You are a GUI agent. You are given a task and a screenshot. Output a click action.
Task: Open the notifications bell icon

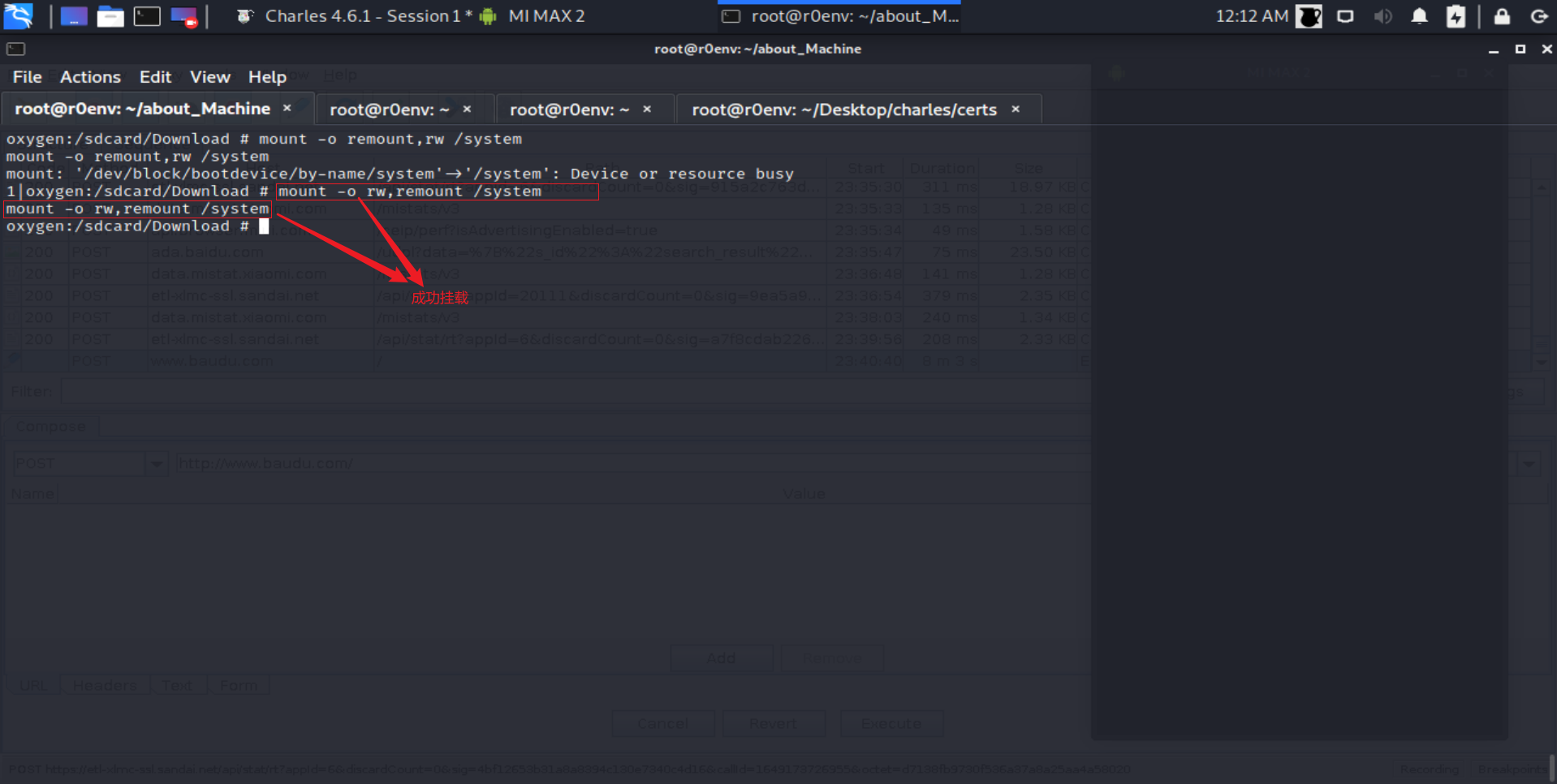[x=1419, y=16]
